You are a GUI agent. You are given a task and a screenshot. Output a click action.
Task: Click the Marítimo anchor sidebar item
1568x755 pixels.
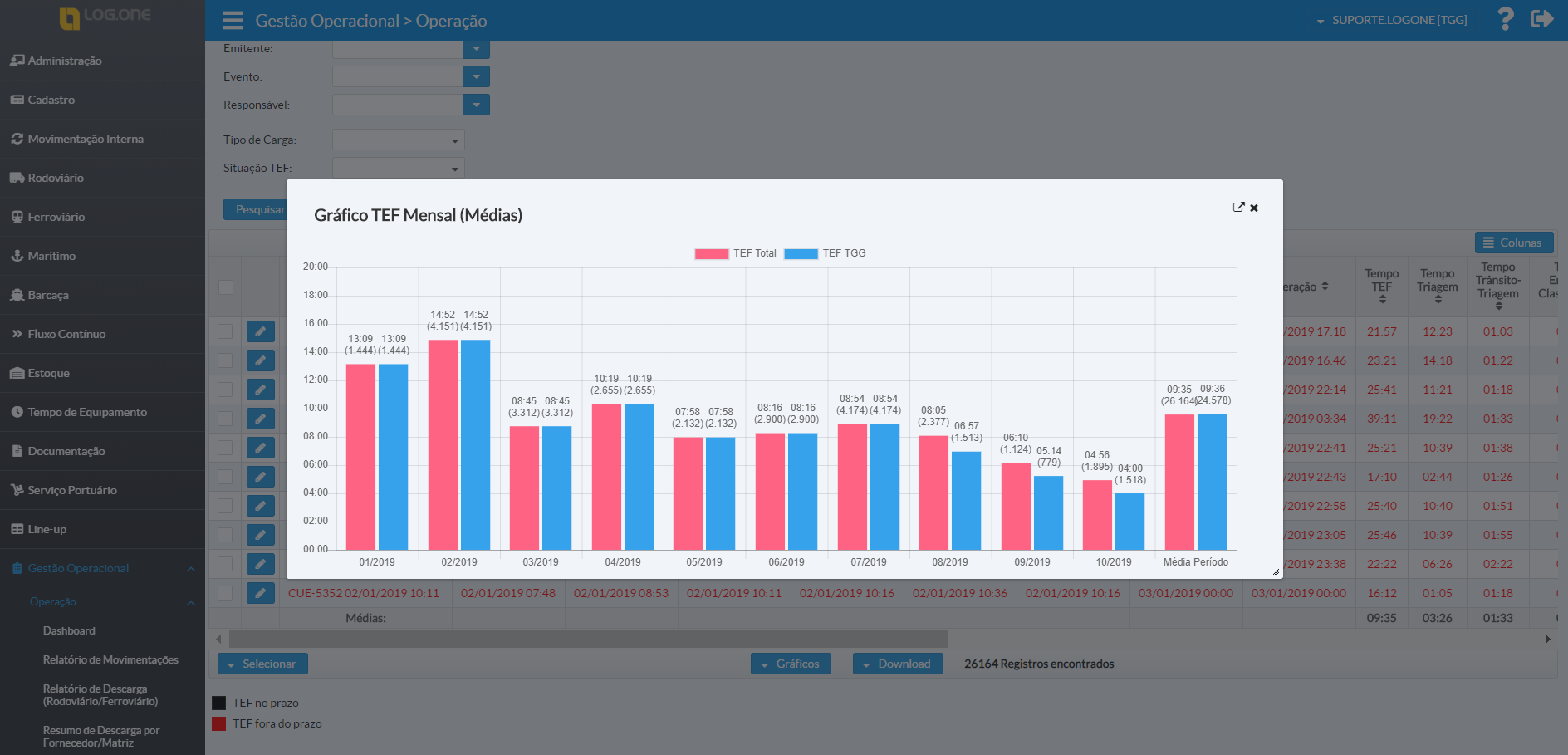pos(51,256)
